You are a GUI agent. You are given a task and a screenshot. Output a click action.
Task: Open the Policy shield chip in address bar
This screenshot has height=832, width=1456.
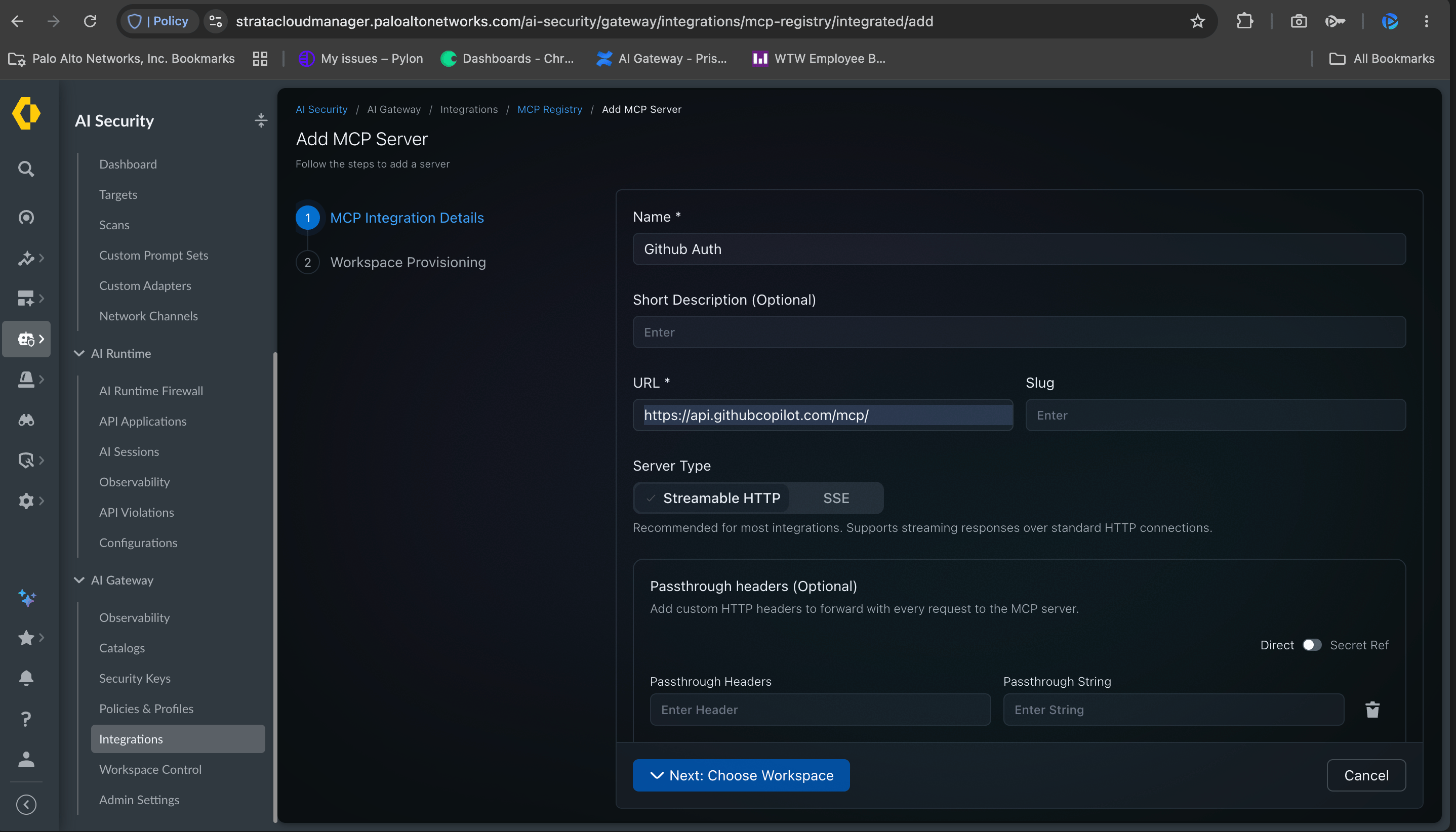coord(158,21)
